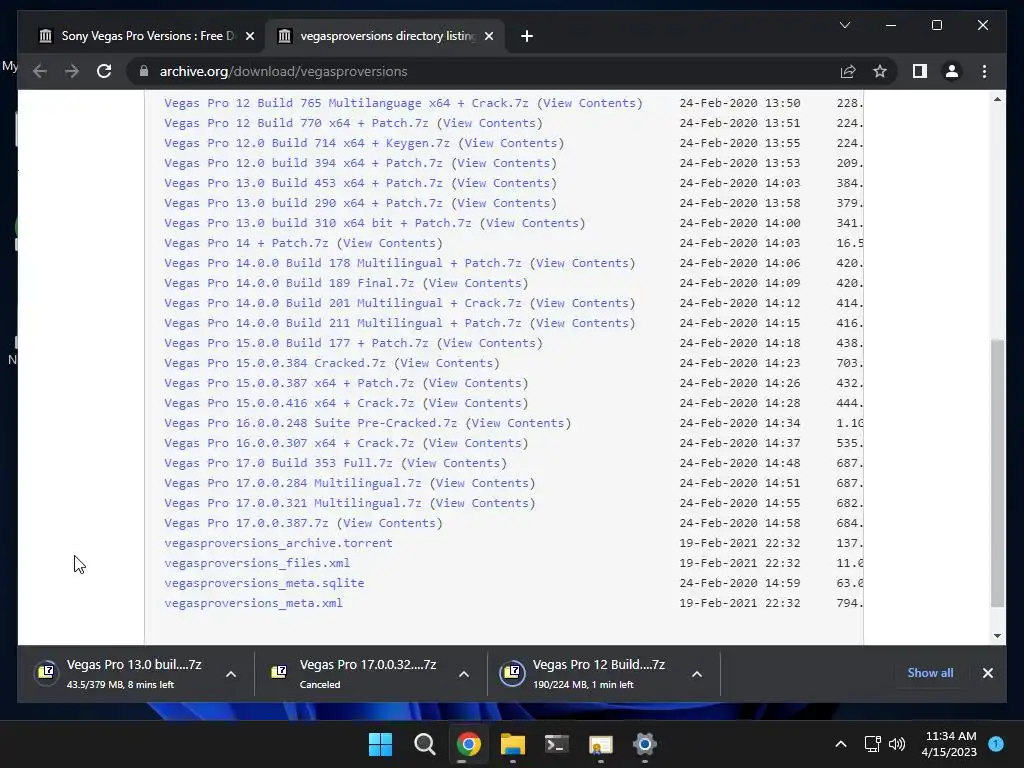Expand options for Vegas Pro 13.0 download
The width and height of the screenshot is (1024, 768).
(231, 674)
